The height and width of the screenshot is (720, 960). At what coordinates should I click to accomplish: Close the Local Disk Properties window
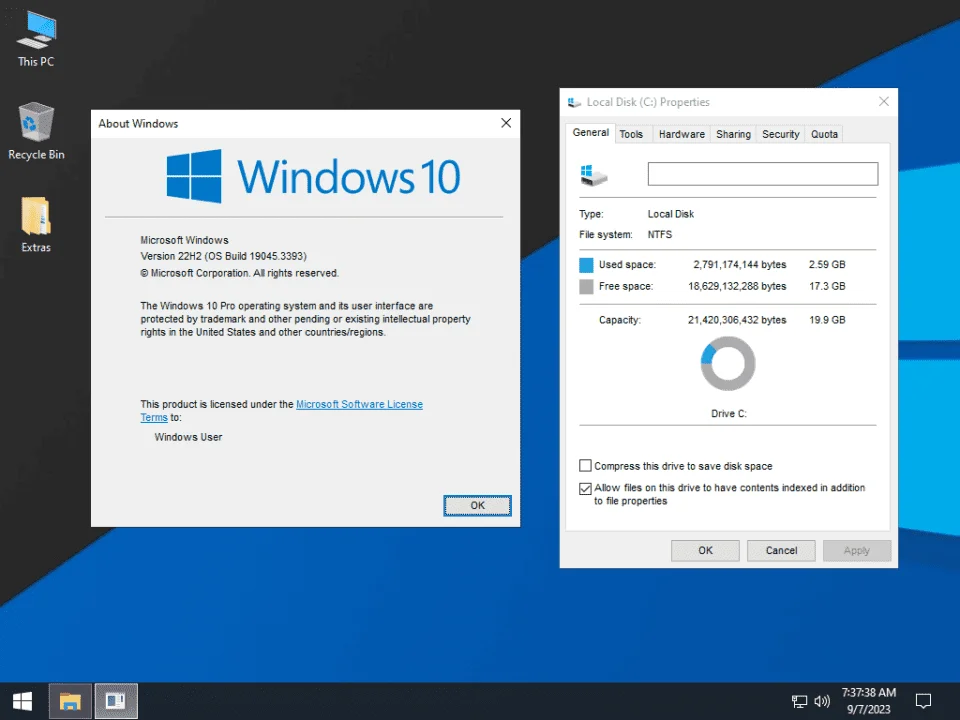click(x=883, y=102)
